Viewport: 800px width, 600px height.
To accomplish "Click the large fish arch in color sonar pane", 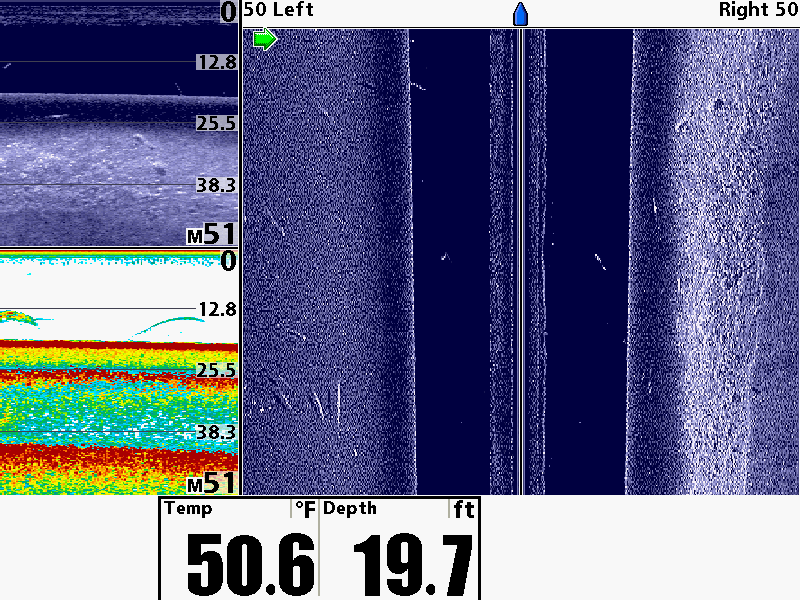I will coord(168,327).
